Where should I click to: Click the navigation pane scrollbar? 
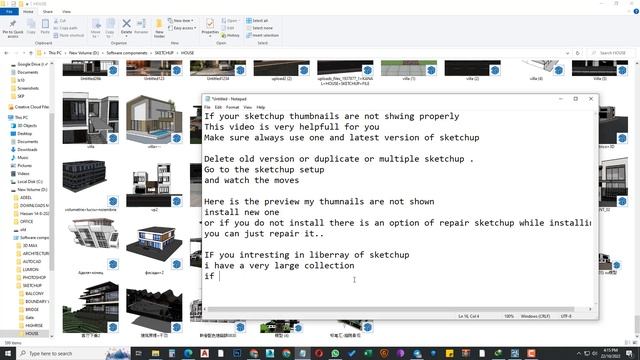52,191
